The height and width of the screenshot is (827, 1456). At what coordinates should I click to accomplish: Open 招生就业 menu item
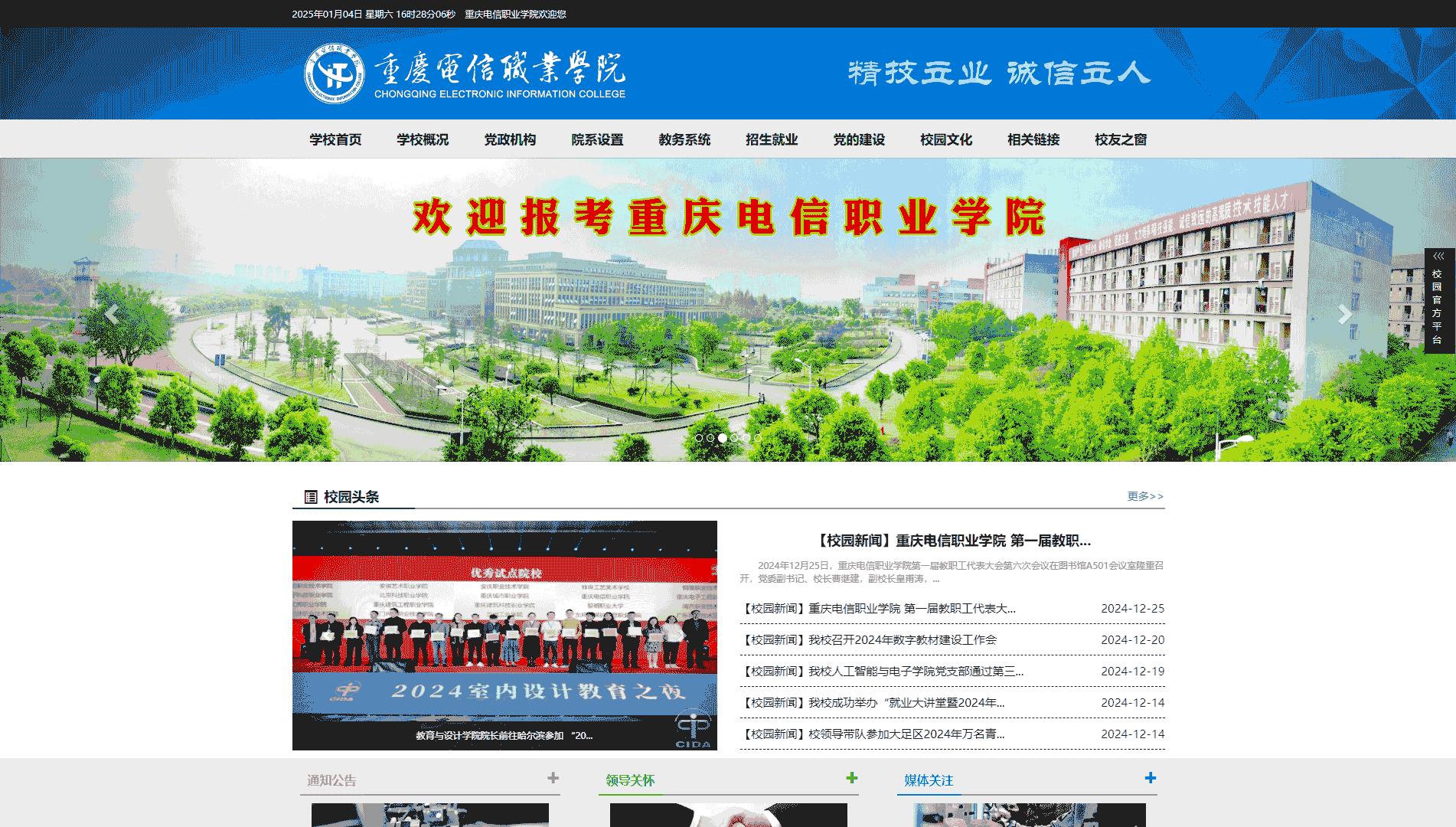click(x=772, y=139)
